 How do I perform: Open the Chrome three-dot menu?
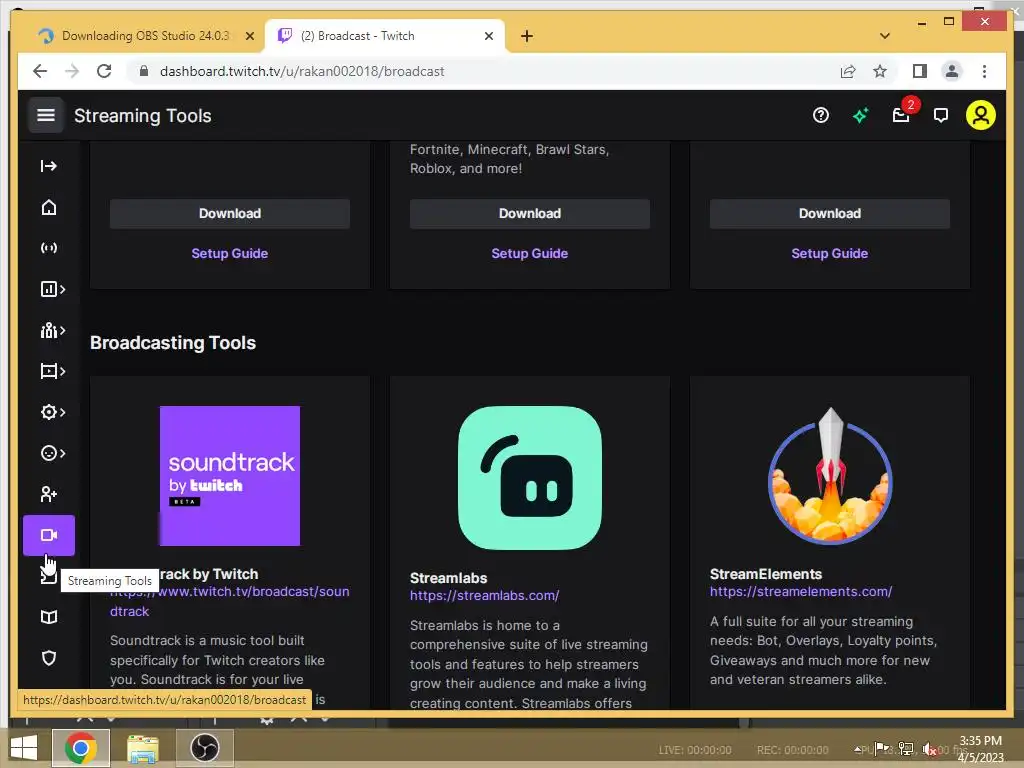[984, 71]
